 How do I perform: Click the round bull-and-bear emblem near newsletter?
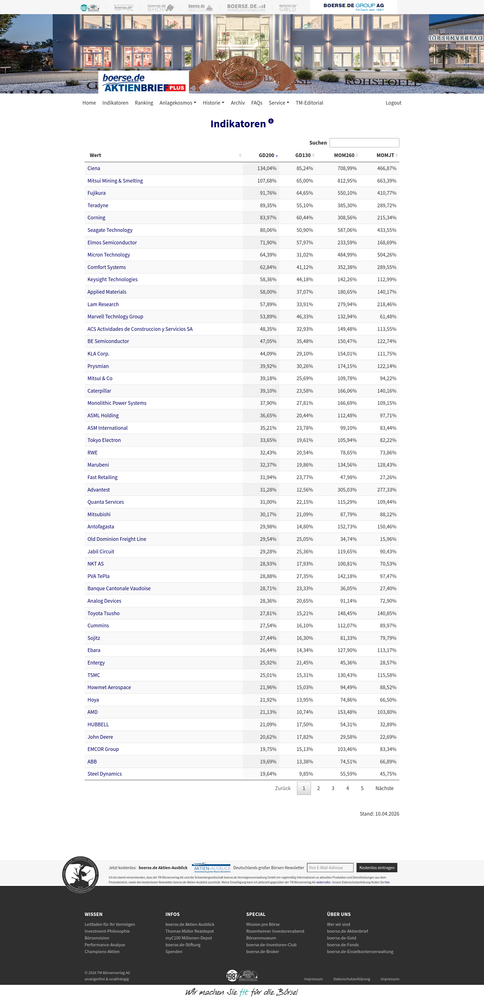click(x=80, y=874)
